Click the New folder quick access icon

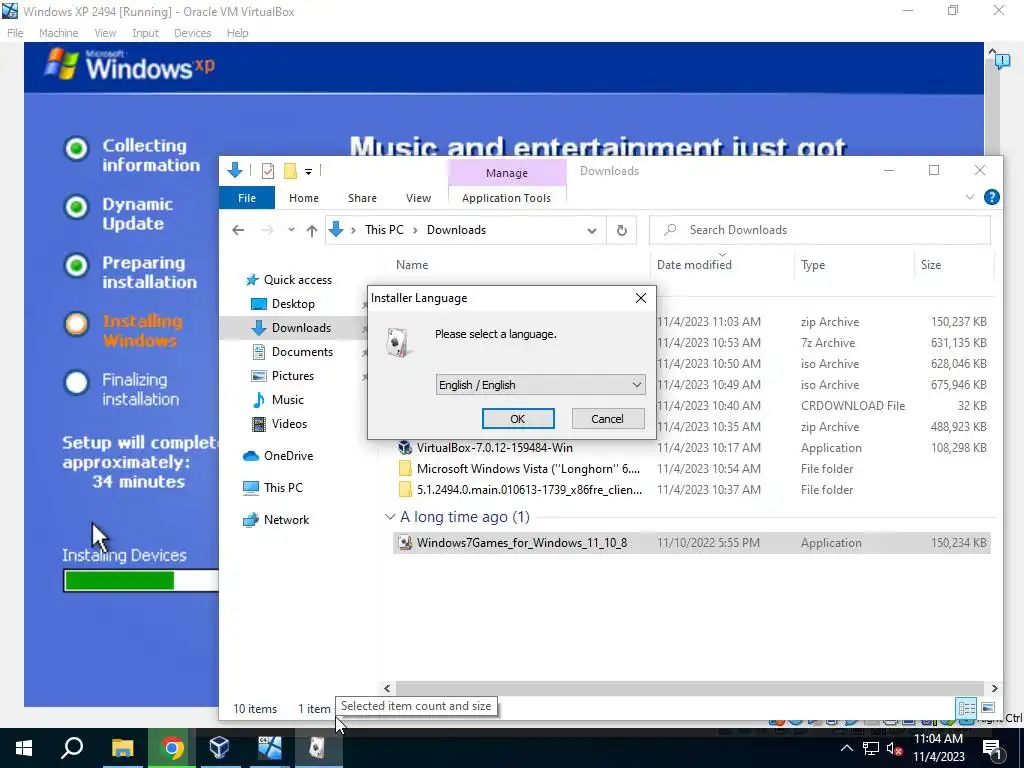(290, 171)
